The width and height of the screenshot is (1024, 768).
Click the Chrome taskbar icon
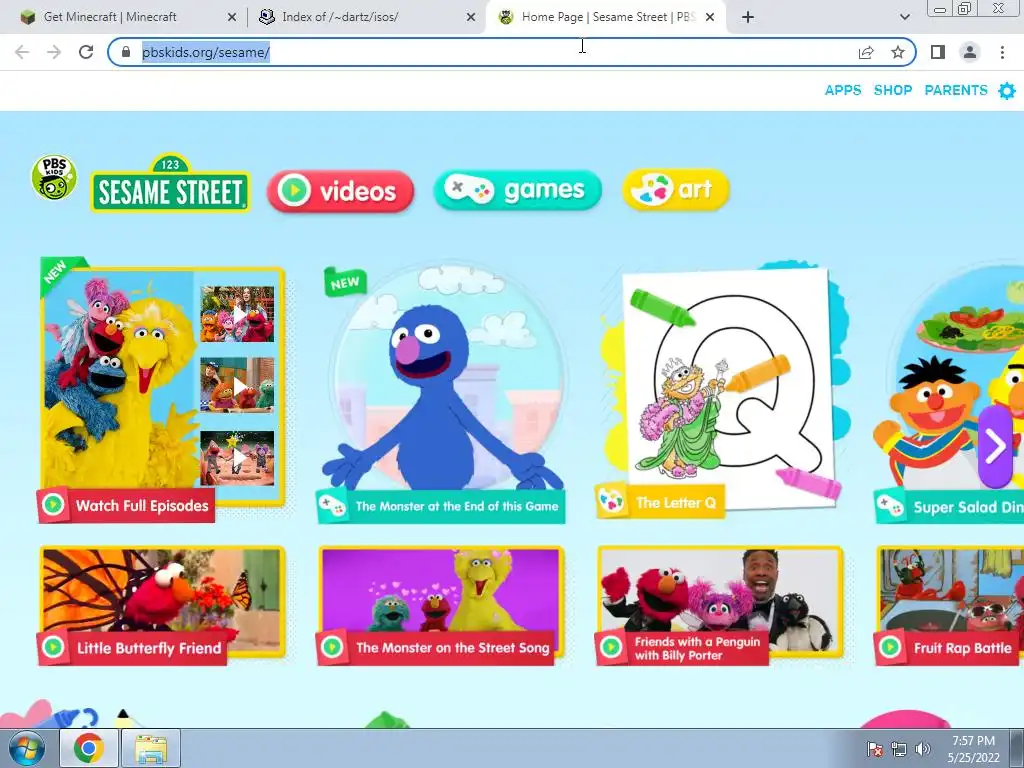89,748
